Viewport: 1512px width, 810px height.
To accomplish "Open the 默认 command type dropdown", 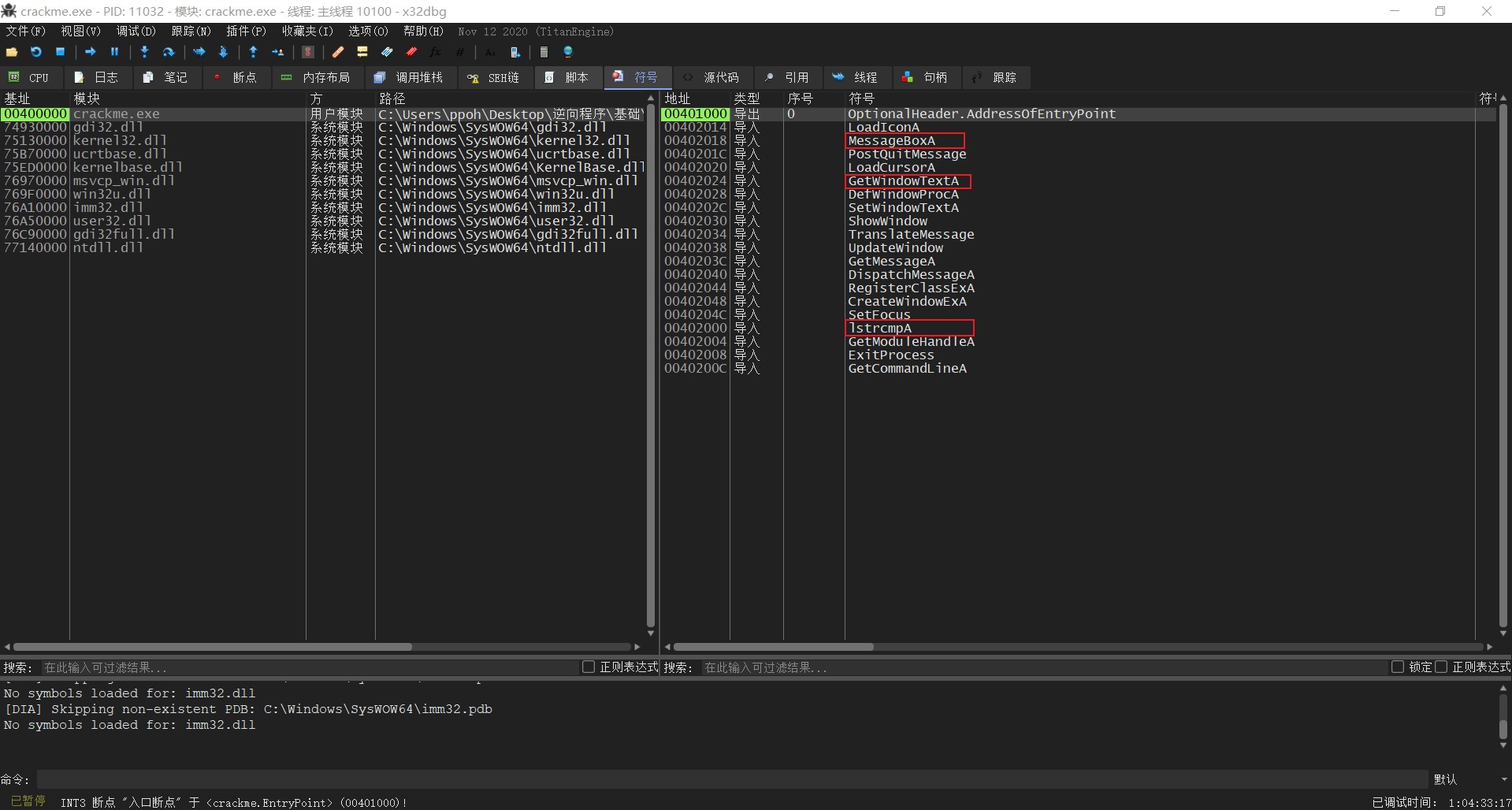I will [x=1469, y=779].
